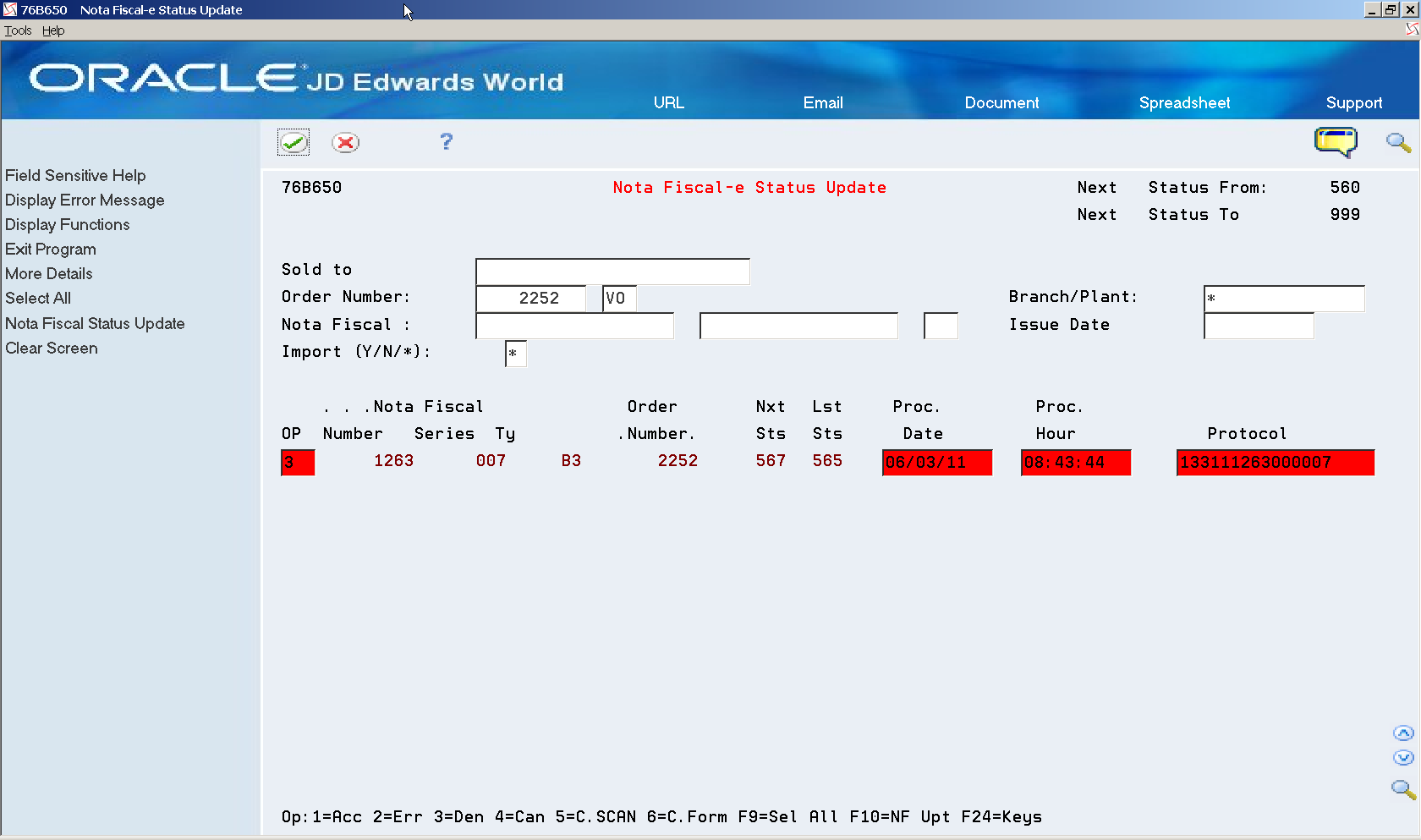Click Next Status To value 999

1345,215
